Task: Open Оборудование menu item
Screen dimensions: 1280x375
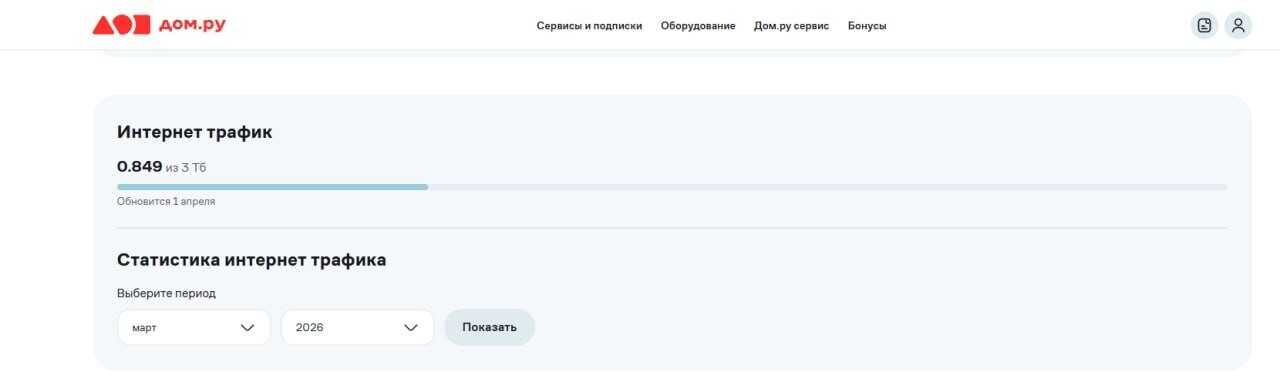Action: click(x=698, y=26)
